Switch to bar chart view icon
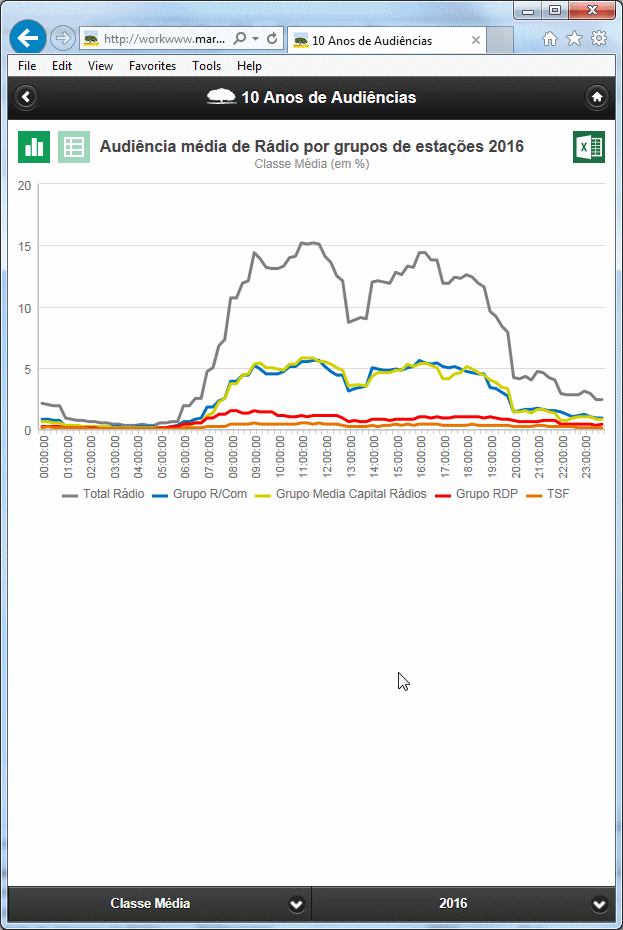Viewport: 623px width, 930px height. pos(34,147)
